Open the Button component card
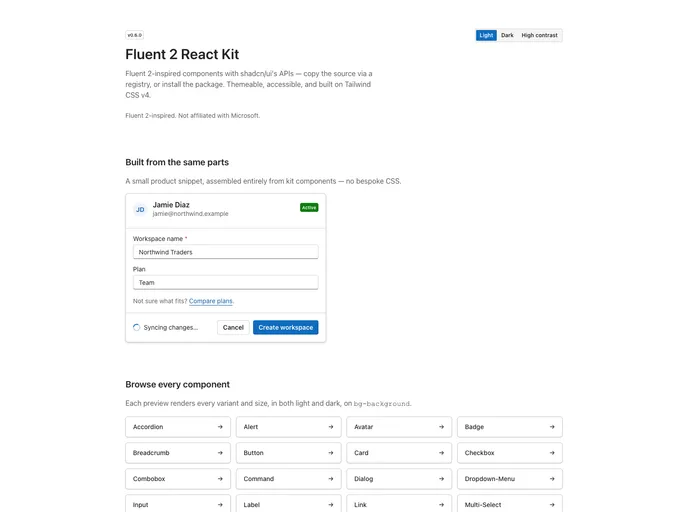This screenshot has width=688, height=512. pos(288,453)
